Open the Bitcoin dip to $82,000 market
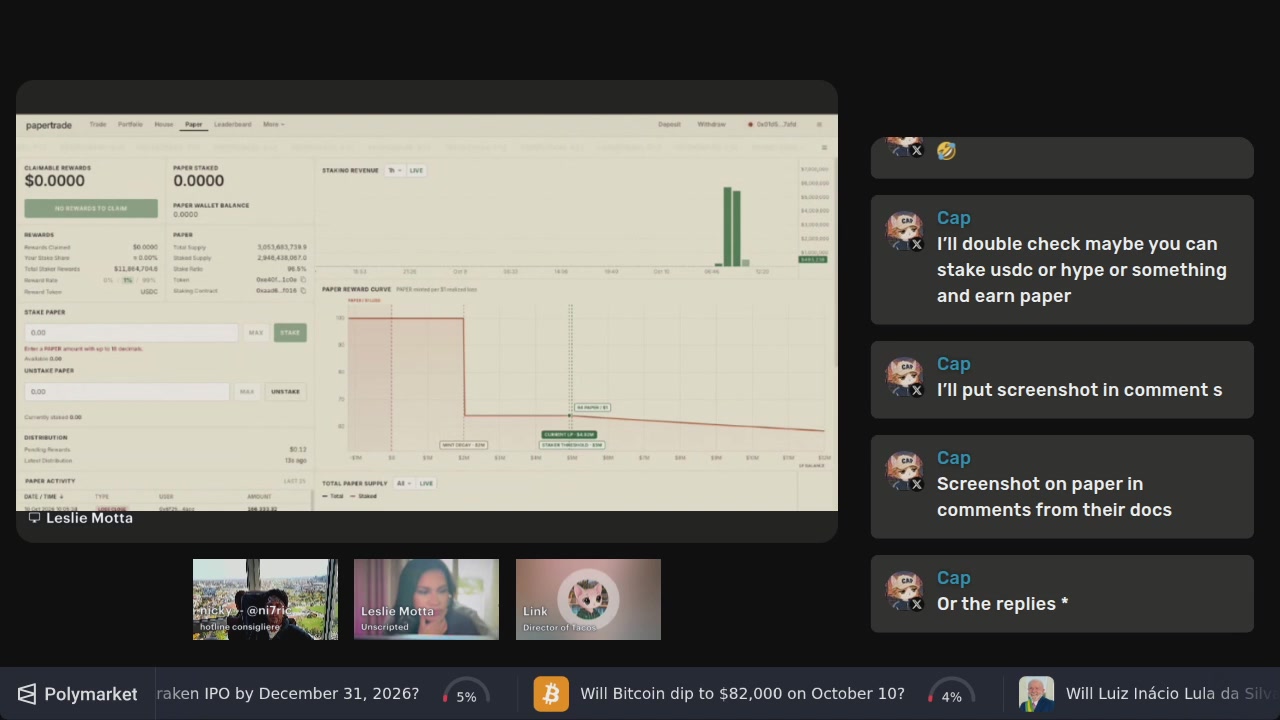This screenshot has height=720, width=1280. (742, 694)
